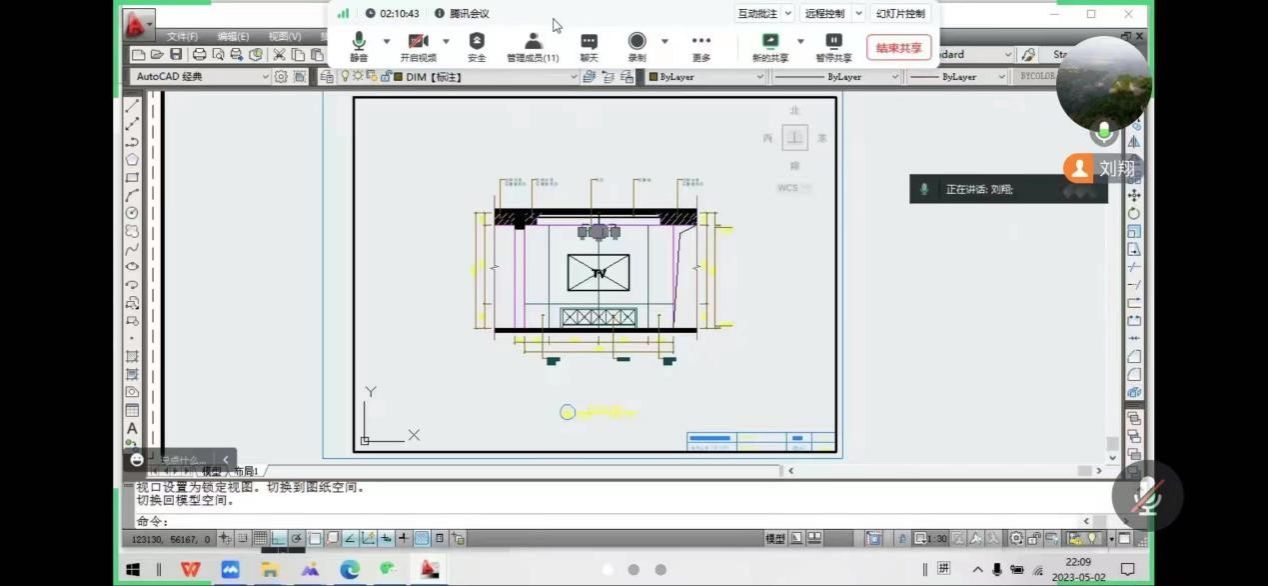Viewport: 1268px width, 586px height.
Task: Open the Chat (聊天) icon
Action: click(x=589, y=45)
